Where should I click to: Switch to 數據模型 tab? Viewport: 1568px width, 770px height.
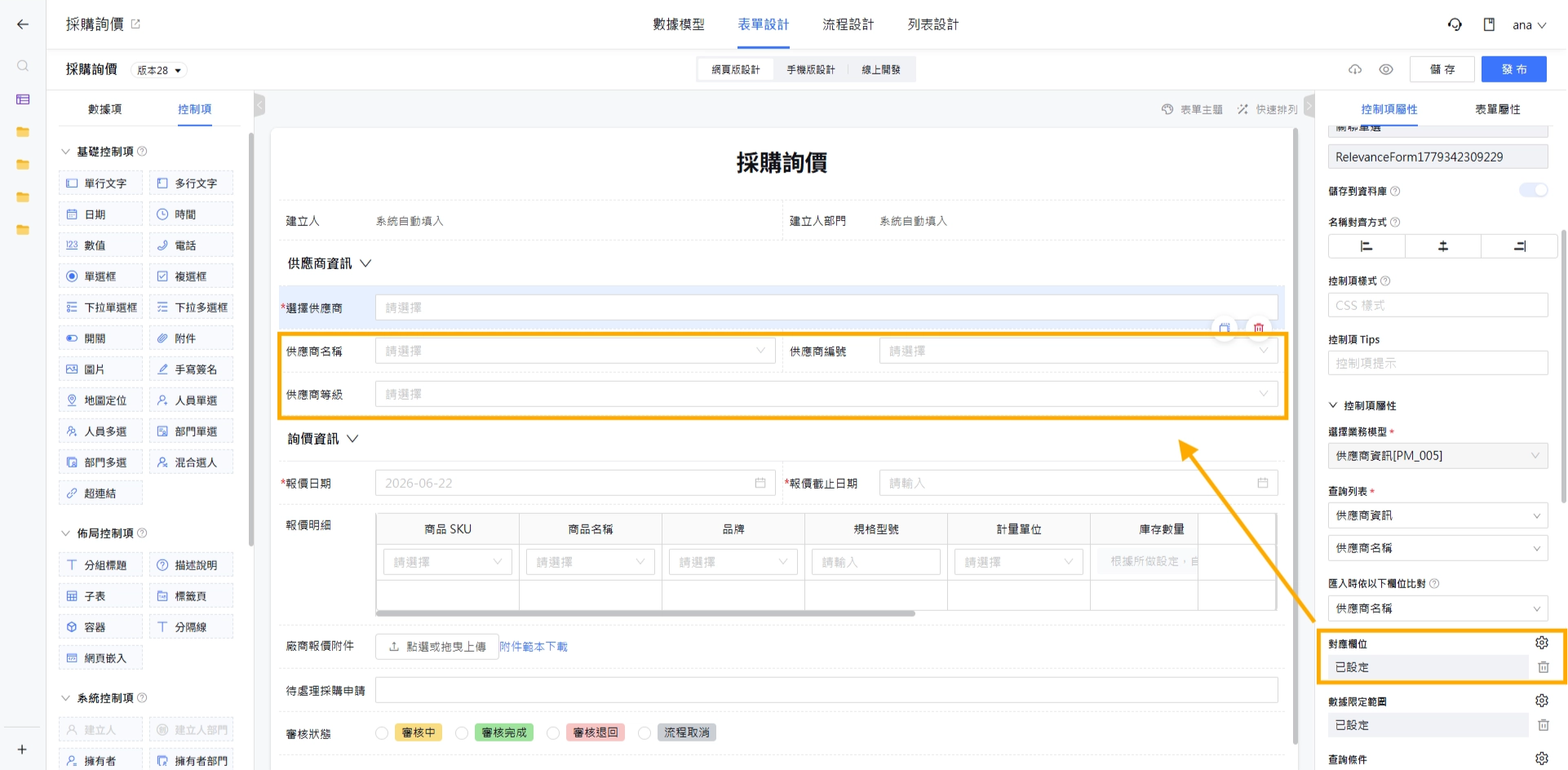pyautogui.click(x=679, y=24)
